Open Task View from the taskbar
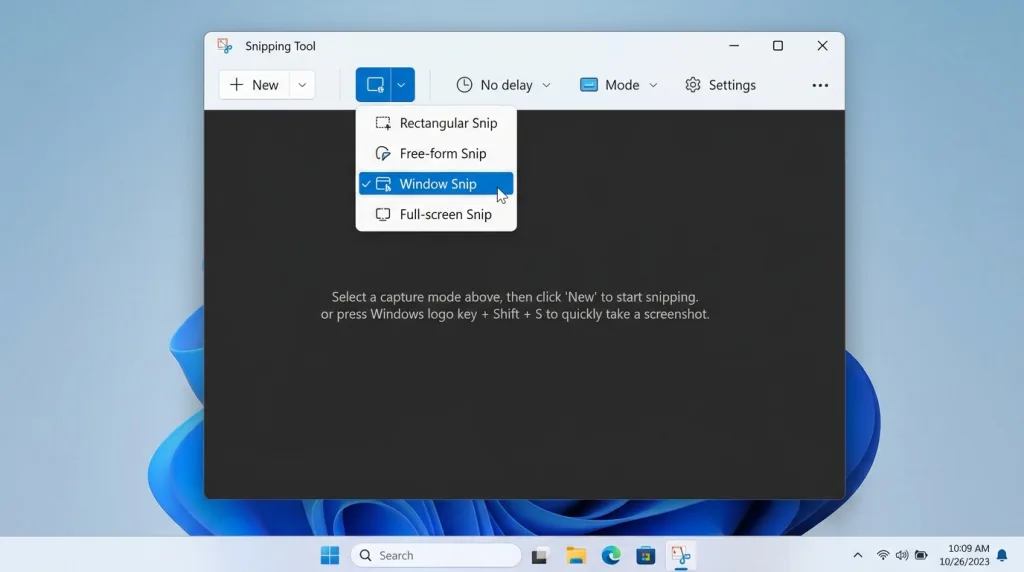The image size is (1024, 572). tap(539, 556)
